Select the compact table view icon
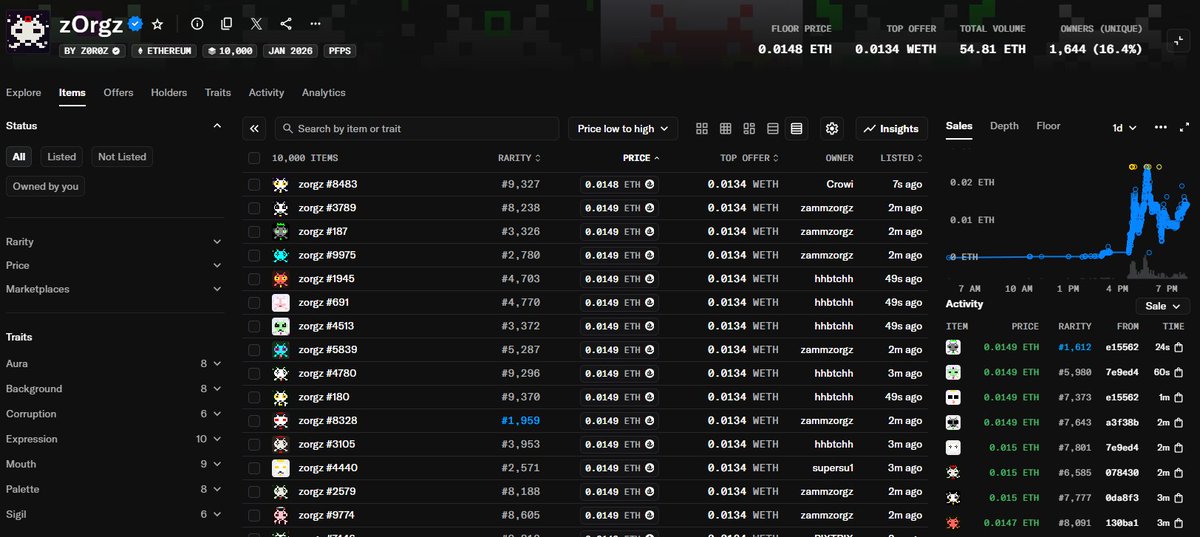Screen dimensions: 1200x537 point(796,129)
